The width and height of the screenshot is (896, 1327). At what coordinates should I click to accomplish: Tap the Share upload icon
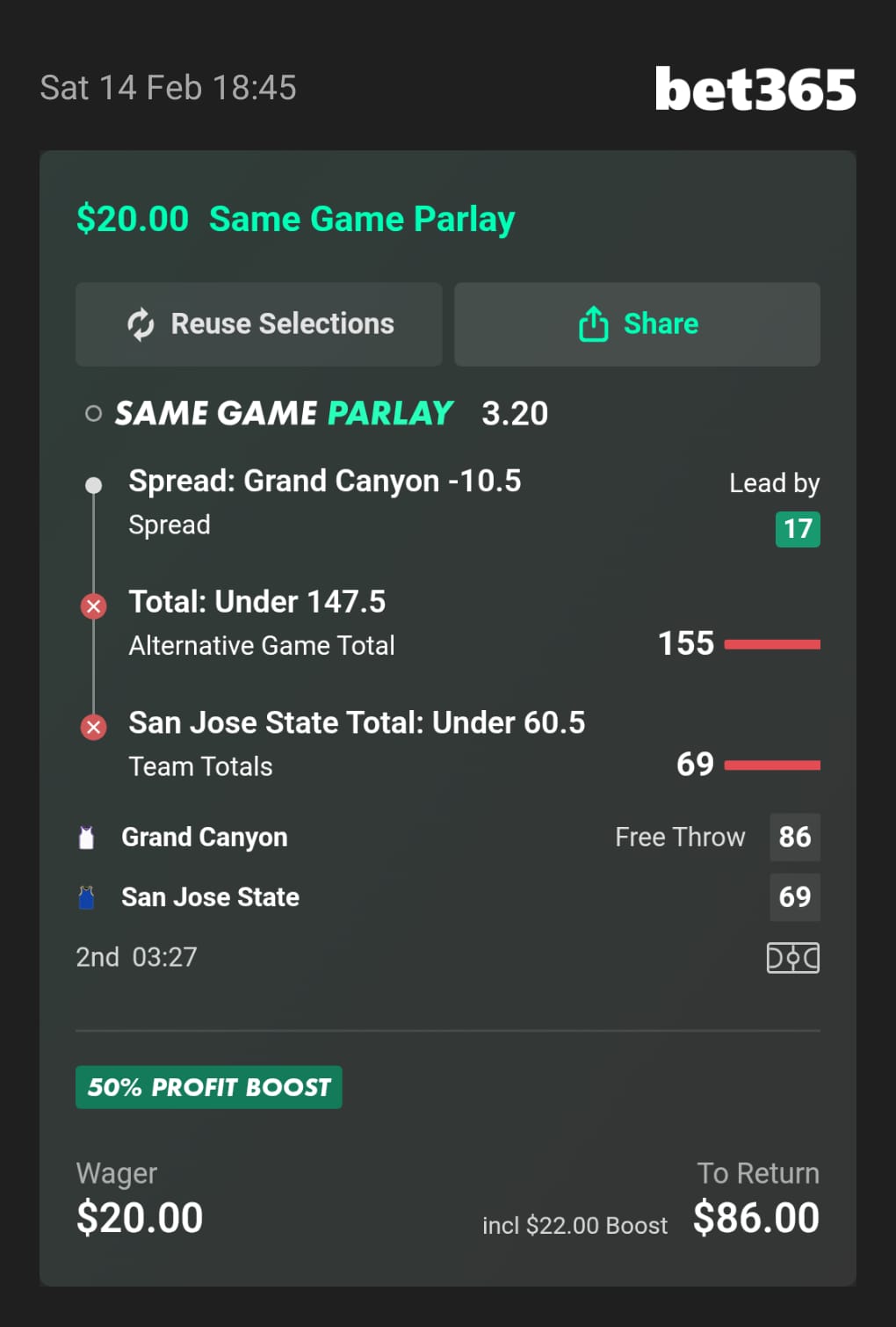[593, 324]
